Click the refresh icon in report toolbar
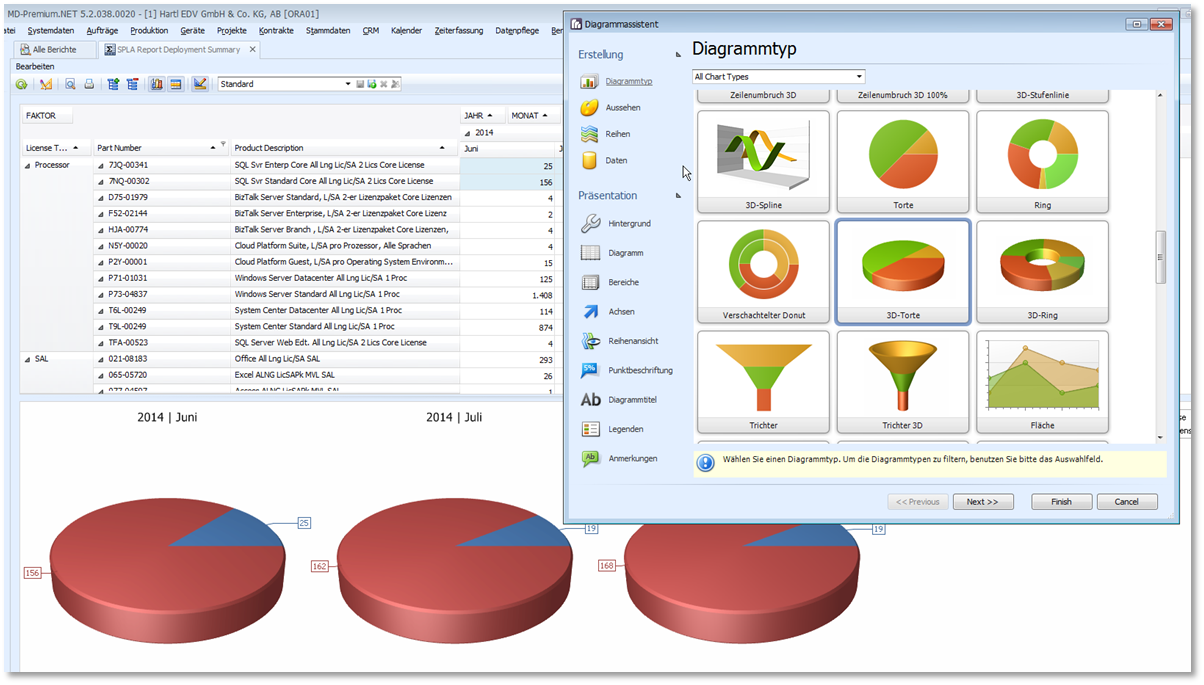Screen dimensions: 1204x685 click(21, 84)
